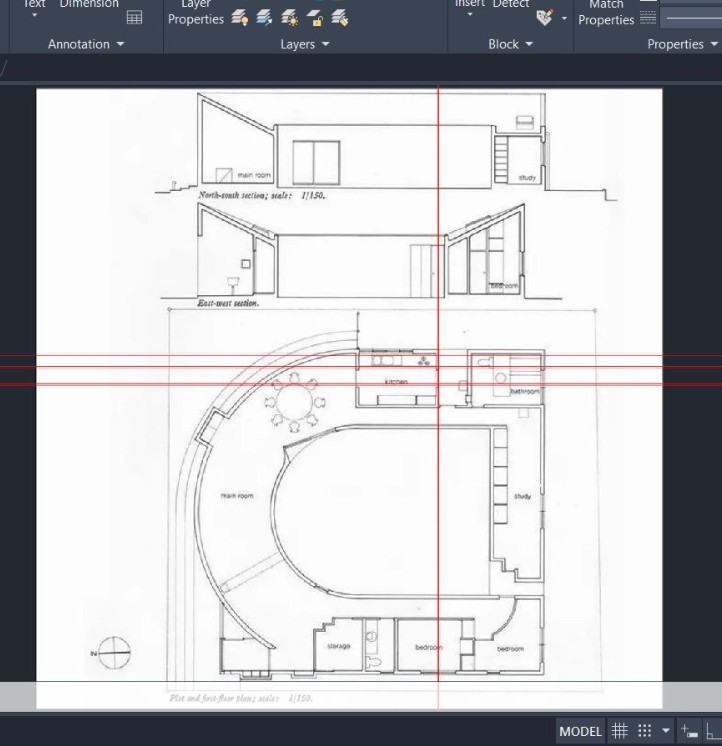Open the Edit Attributes dropdown arrow
Screen dimensions: 722x746
(564, 19)
